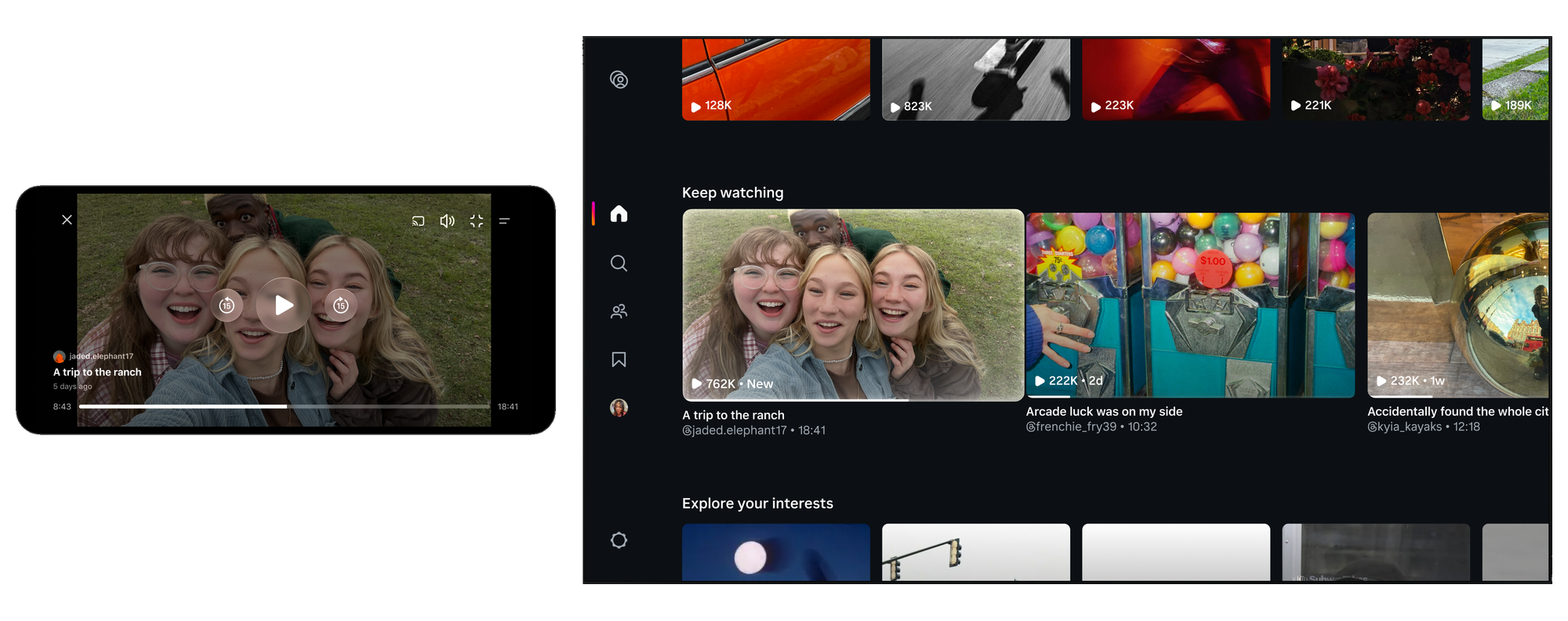Click the total duration '18:41' on phone player
Viewport: 1568px width, 621px height.
[x=508, y=407]
